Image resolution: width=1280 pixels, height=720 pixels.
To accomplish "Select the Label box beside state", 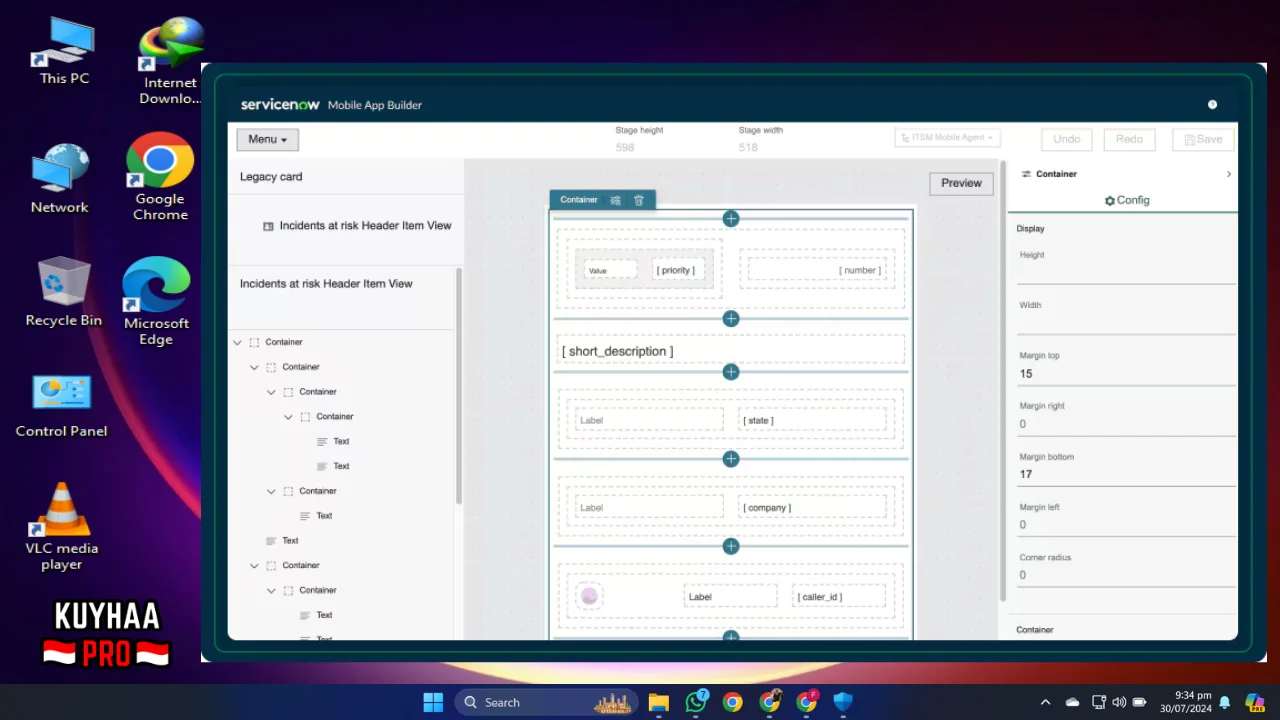I will click(x=649, y=420).
